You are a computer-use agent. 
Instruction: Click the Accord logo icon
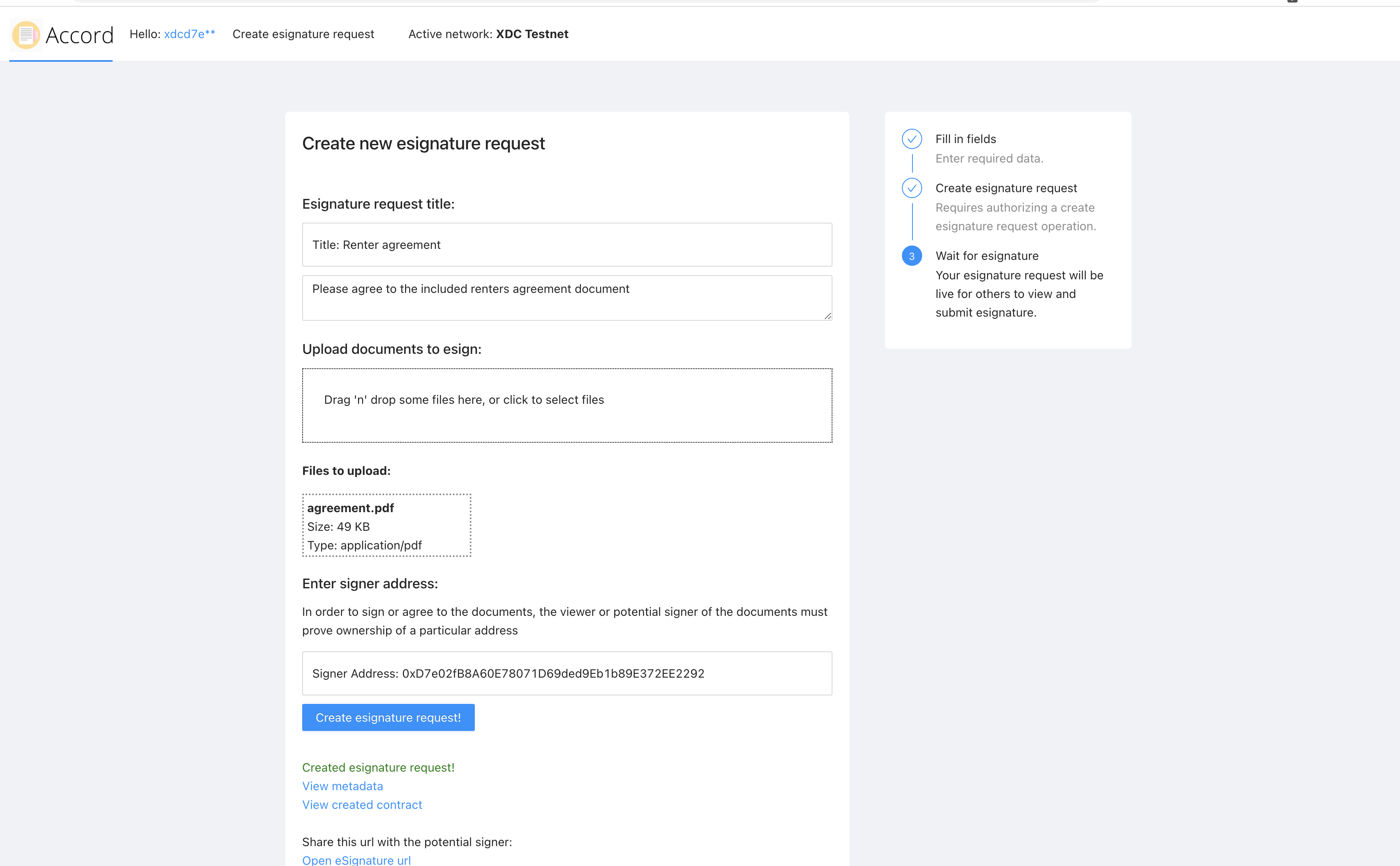click(26, 35)
